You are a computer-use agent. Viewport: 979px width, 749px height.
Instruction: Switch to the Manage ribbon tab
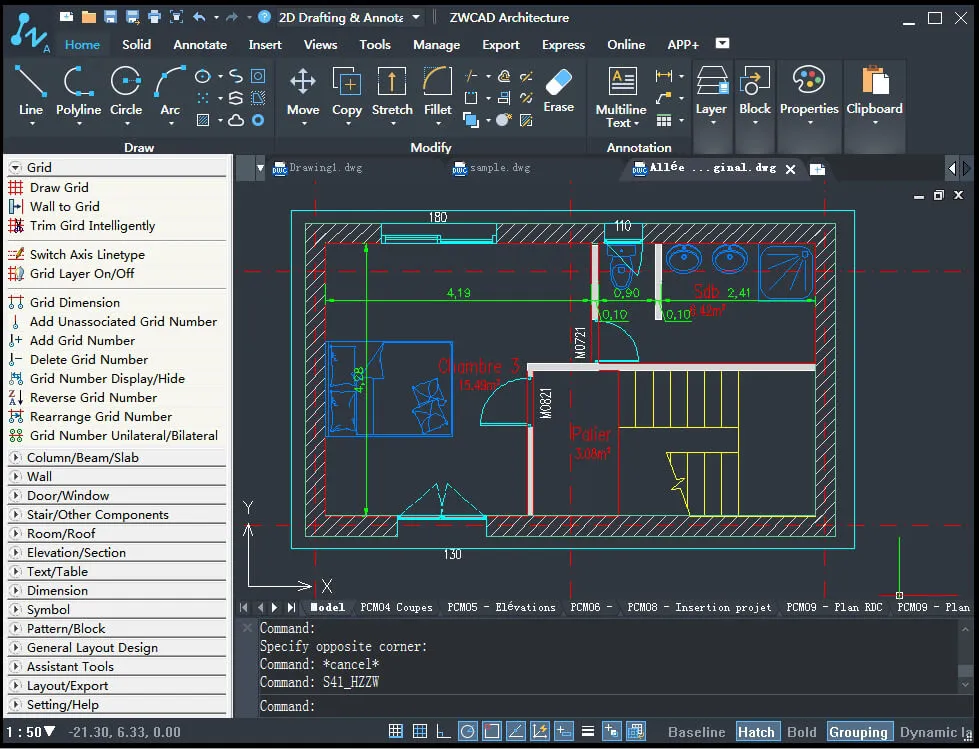437,44
